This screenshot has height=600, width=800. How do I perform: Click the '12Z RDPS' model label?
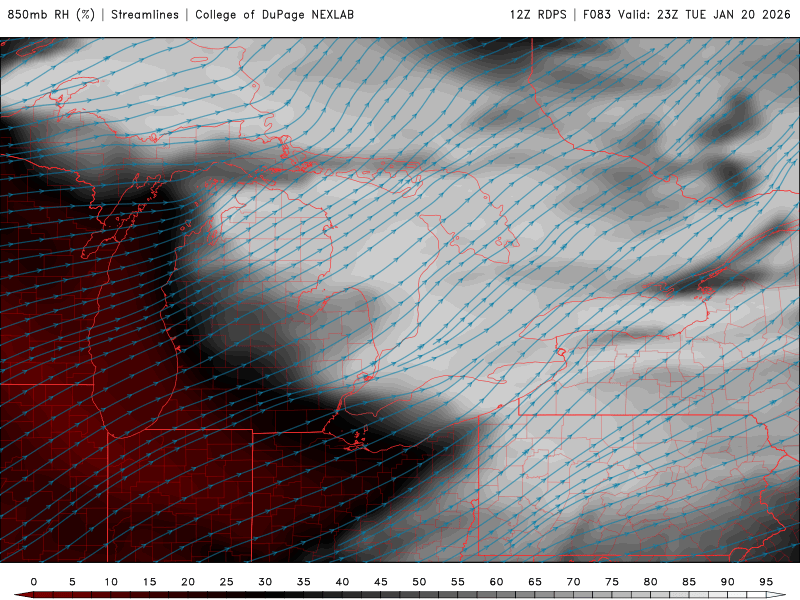(538, 15)
